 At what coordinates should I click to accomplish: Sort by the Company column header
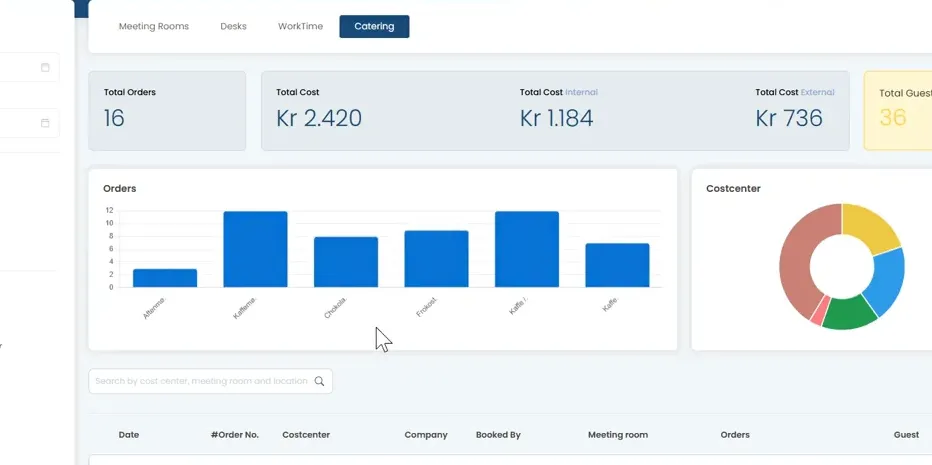[x=426, y=435]
